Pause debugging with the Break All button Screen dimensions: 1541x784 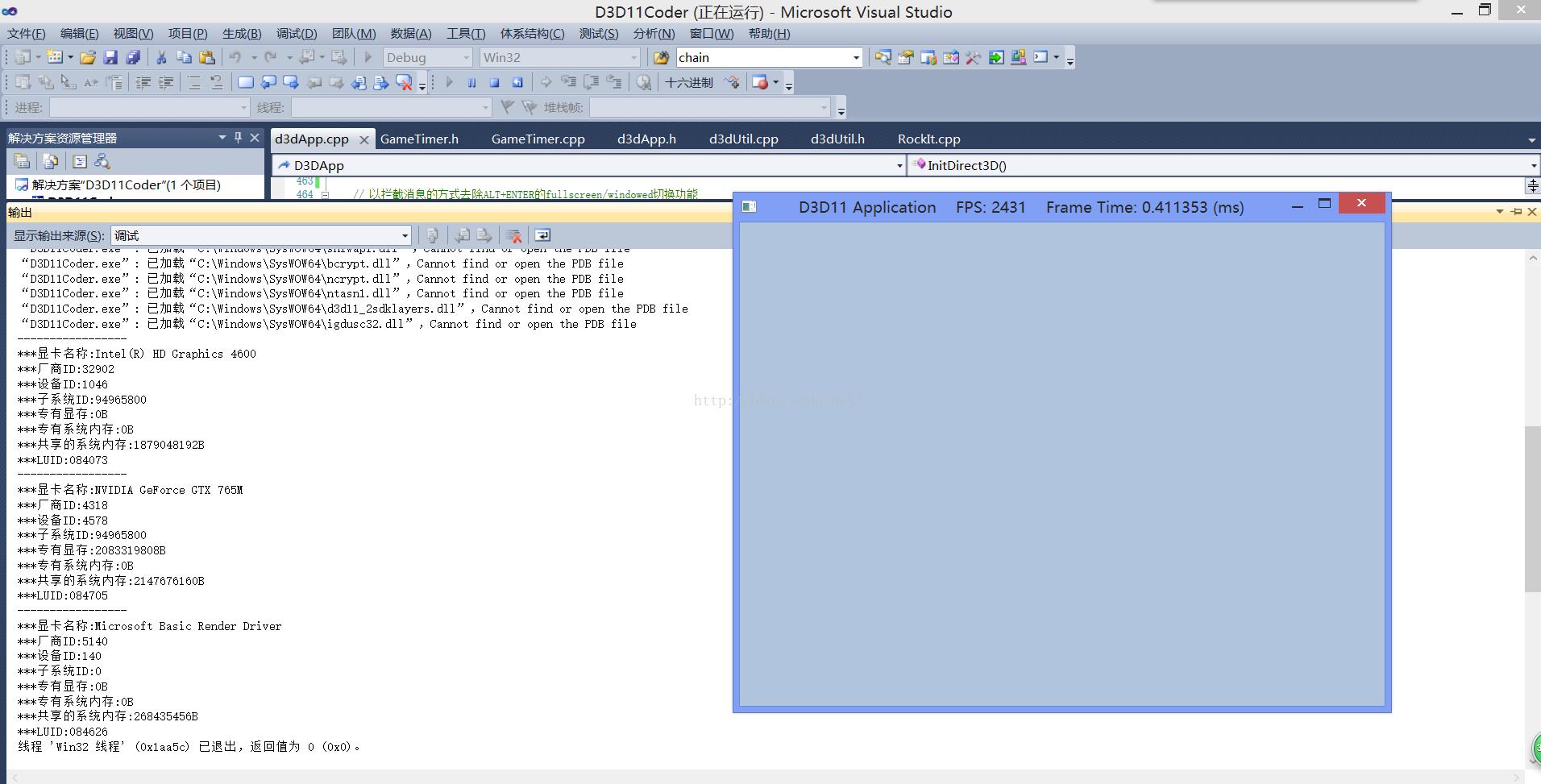point(471,82)
